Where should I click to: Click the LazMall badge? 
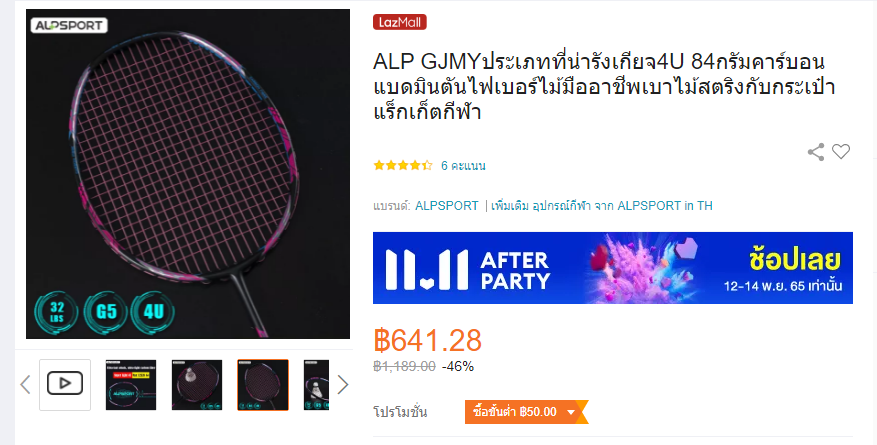(400, 22)
